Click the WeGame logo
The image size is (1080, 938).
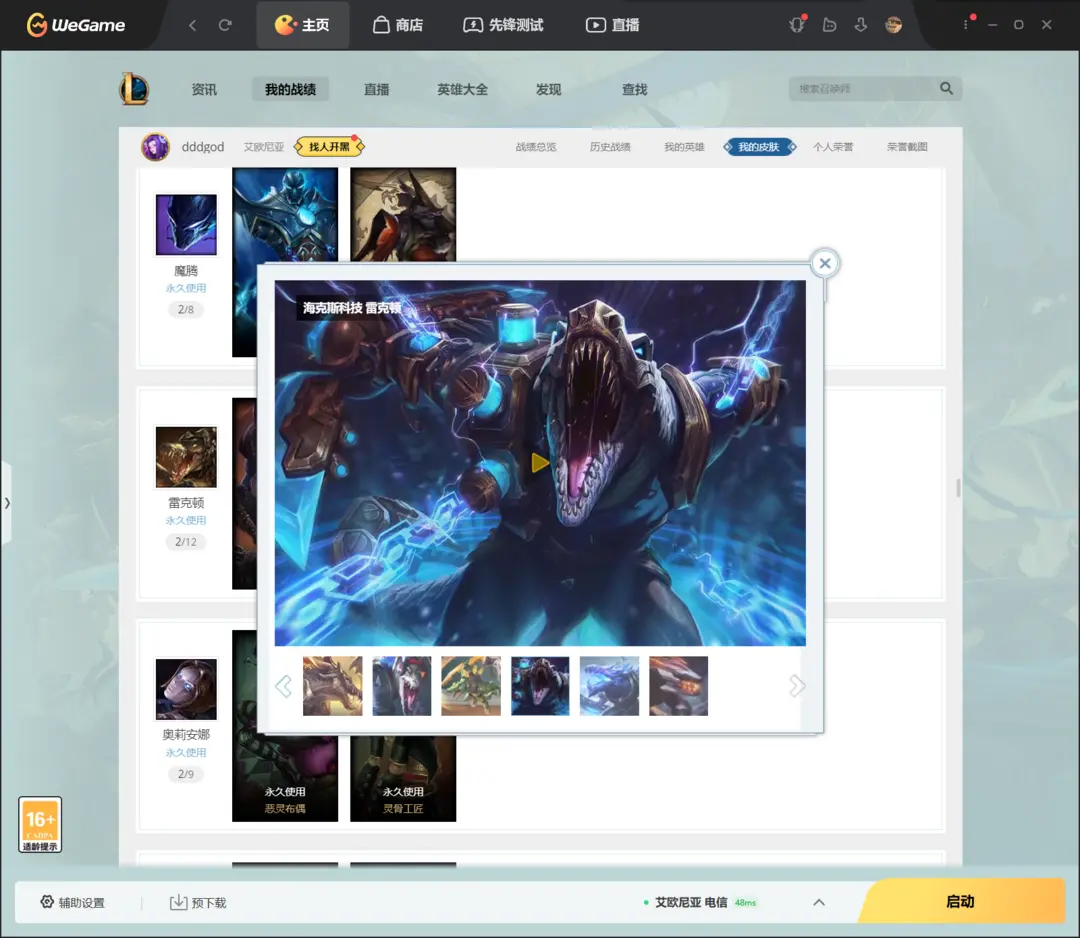coord(76,25)
